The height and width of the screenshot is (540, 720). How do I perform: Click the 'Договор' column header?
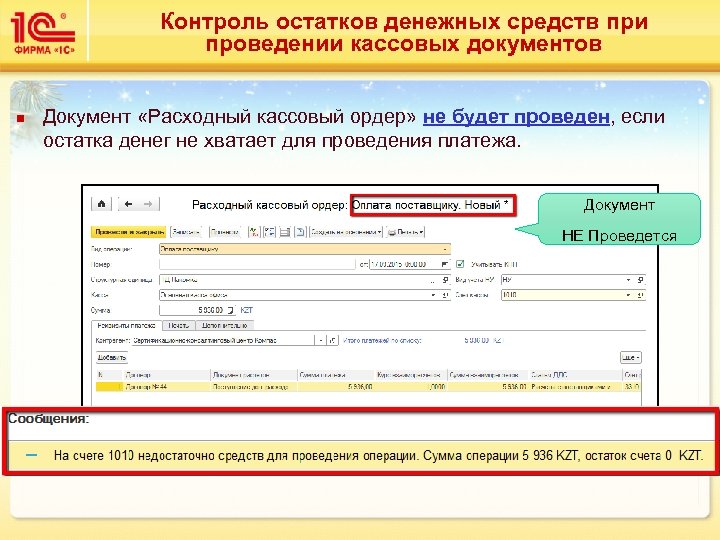[167, 375]
